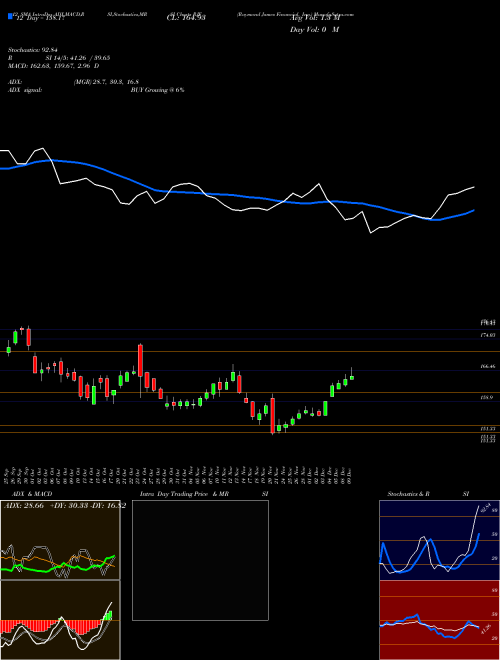Click the tall red candlestick near 23 Oct
Image resolution: width=500 pixels, height=660 pixels.
141,361
